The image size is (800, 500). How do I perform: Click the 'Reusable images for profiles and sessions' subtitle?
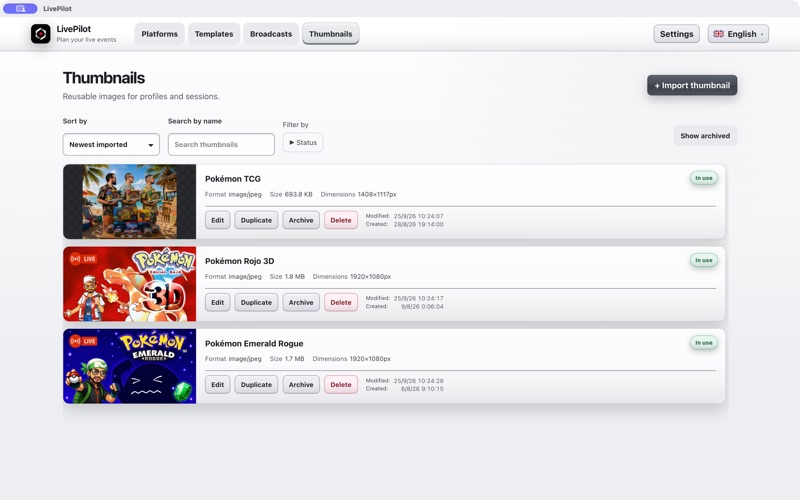click(141, 96)
